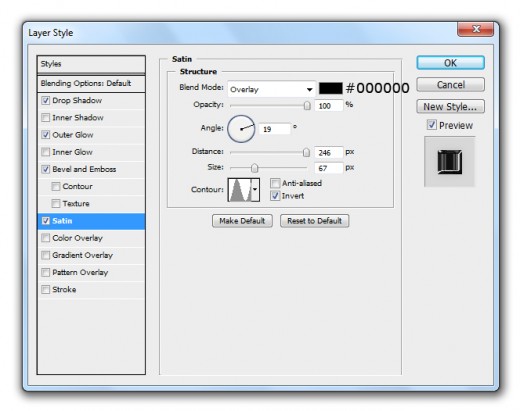
Task: Enable the Inner Shadow checkbox
Action: click(x=45, y=117)
